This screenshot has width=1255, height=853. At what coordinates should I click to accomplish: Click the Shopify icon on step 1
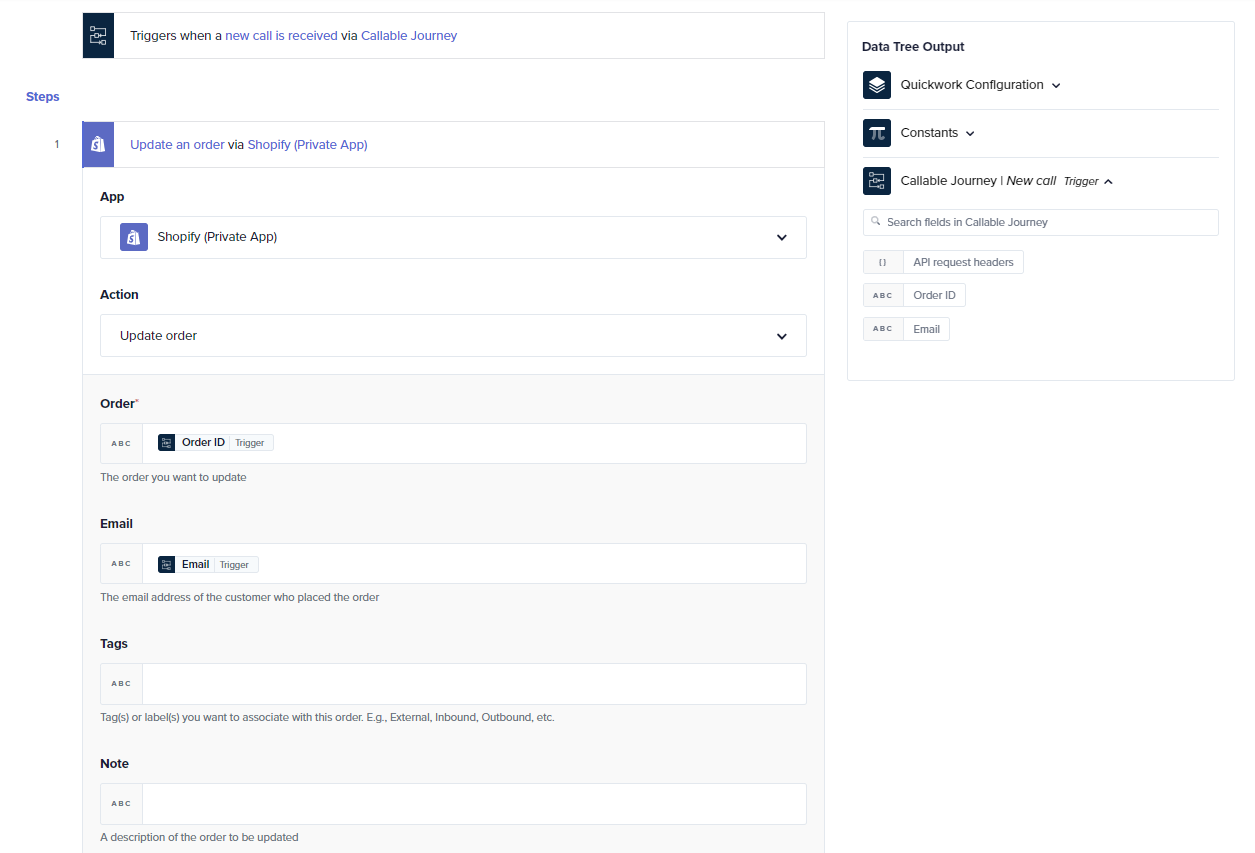click(98, 144)
